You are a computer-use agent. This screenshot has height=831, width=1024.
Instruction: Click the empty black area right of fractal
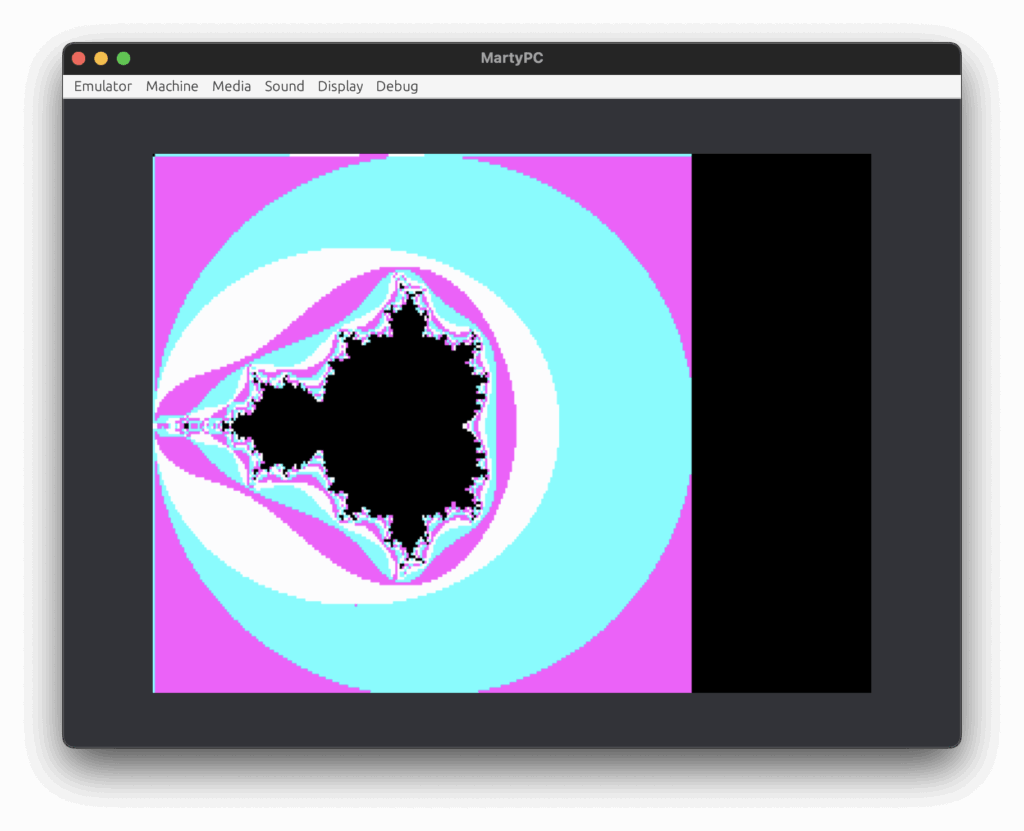780,420
